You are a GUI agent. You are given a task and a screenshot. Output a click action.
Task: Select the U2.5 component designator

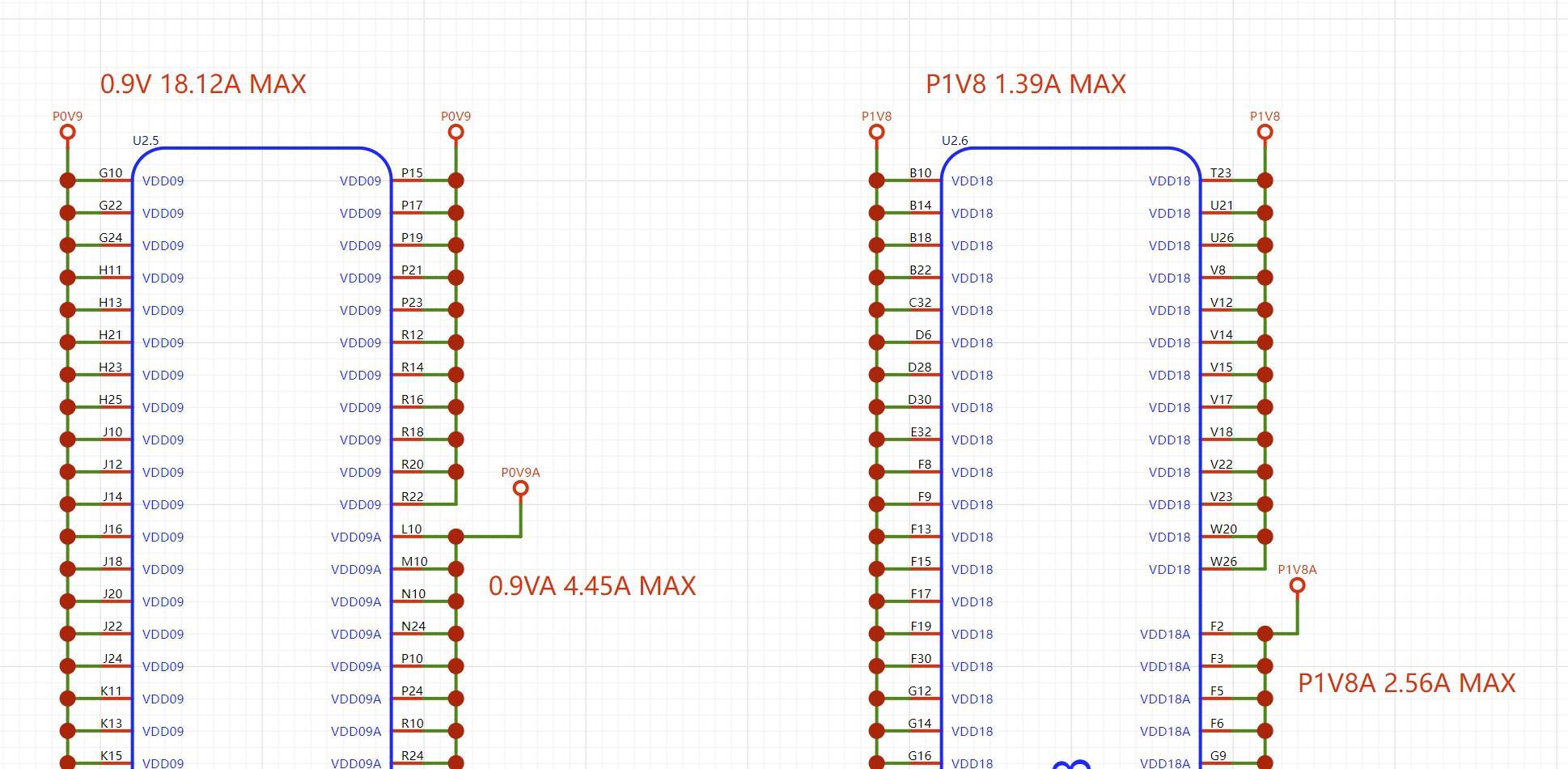[146, 140]
